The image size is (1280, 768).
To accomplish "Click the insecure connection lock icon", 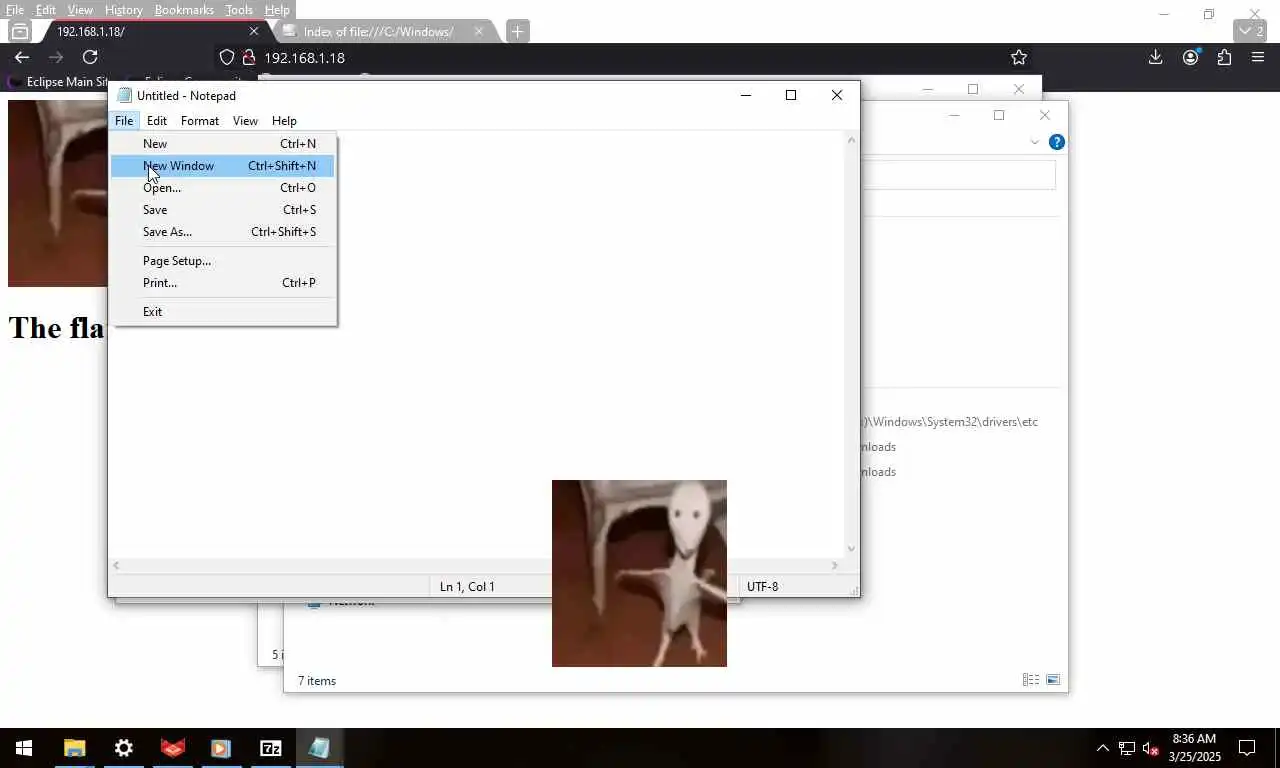I will [249, 58].
